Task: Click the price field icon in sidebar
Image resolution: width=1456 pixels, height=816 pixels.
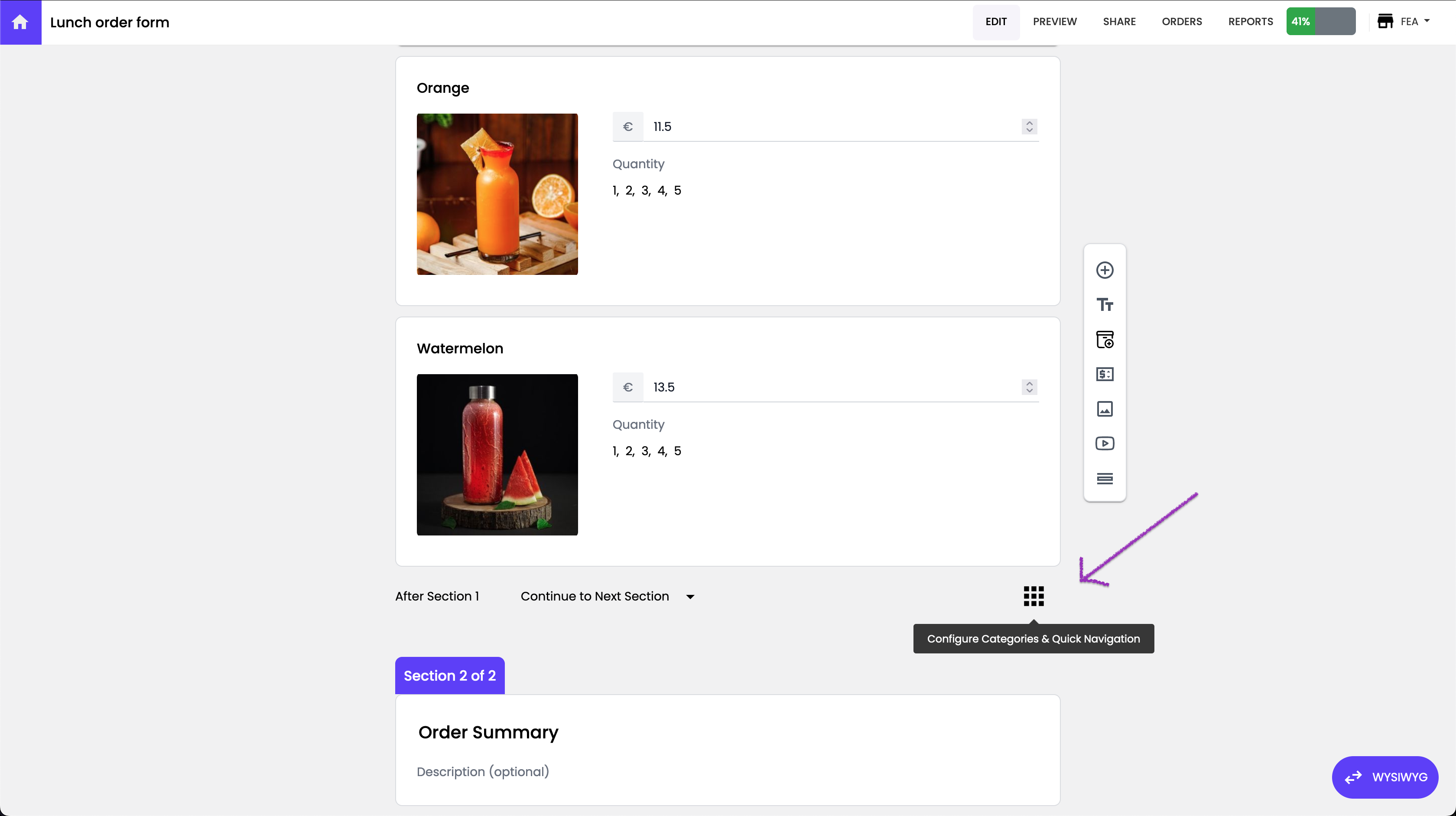Action: tap(1105, 374)
